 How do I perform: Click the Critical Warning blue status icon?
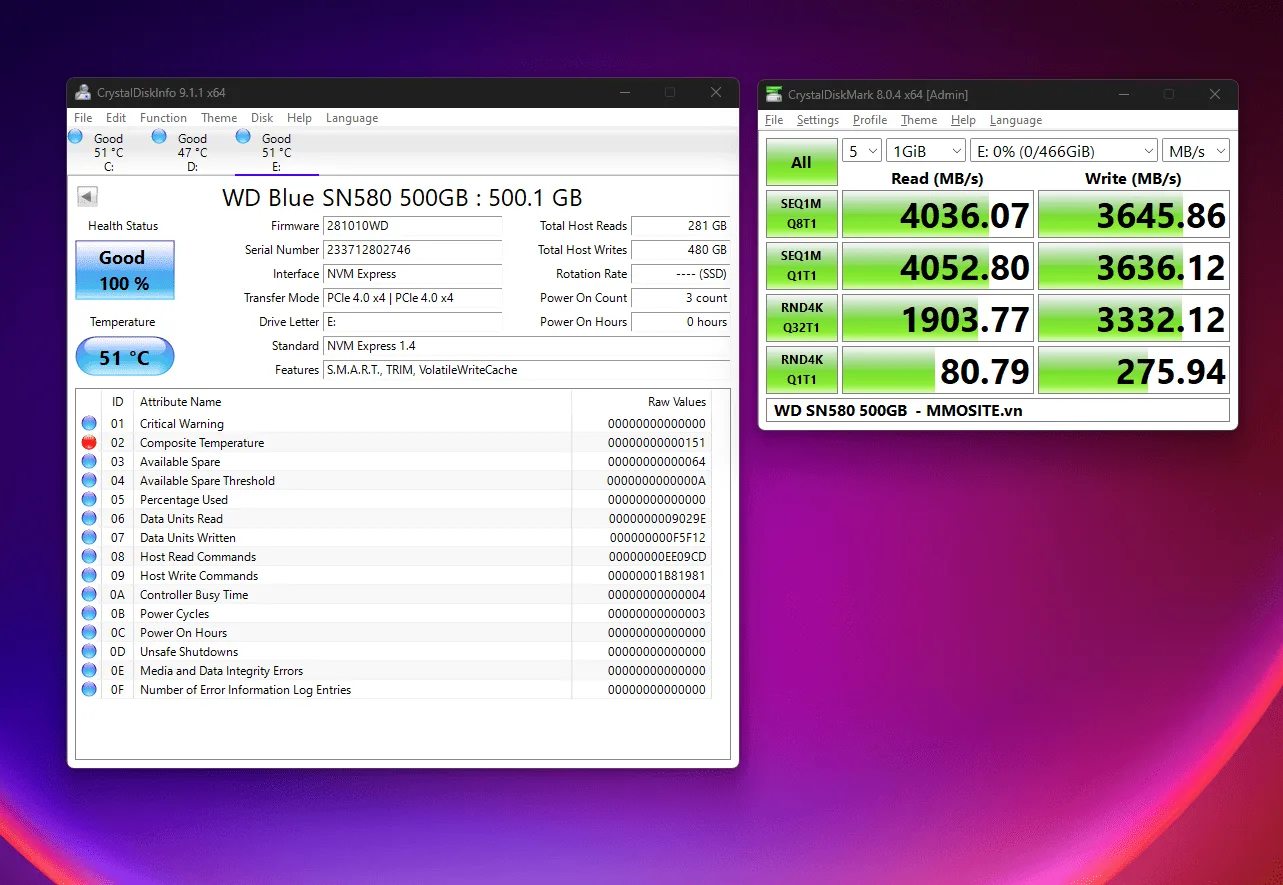90,423
